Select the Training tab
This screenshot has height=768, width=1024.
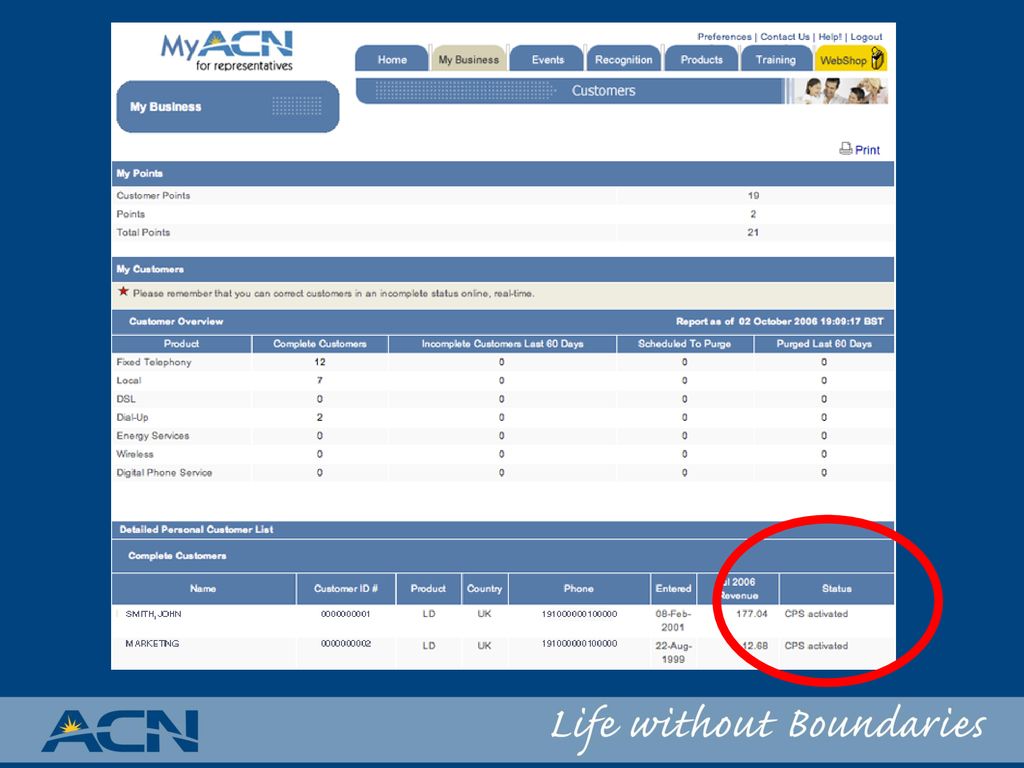pos(775,59)
